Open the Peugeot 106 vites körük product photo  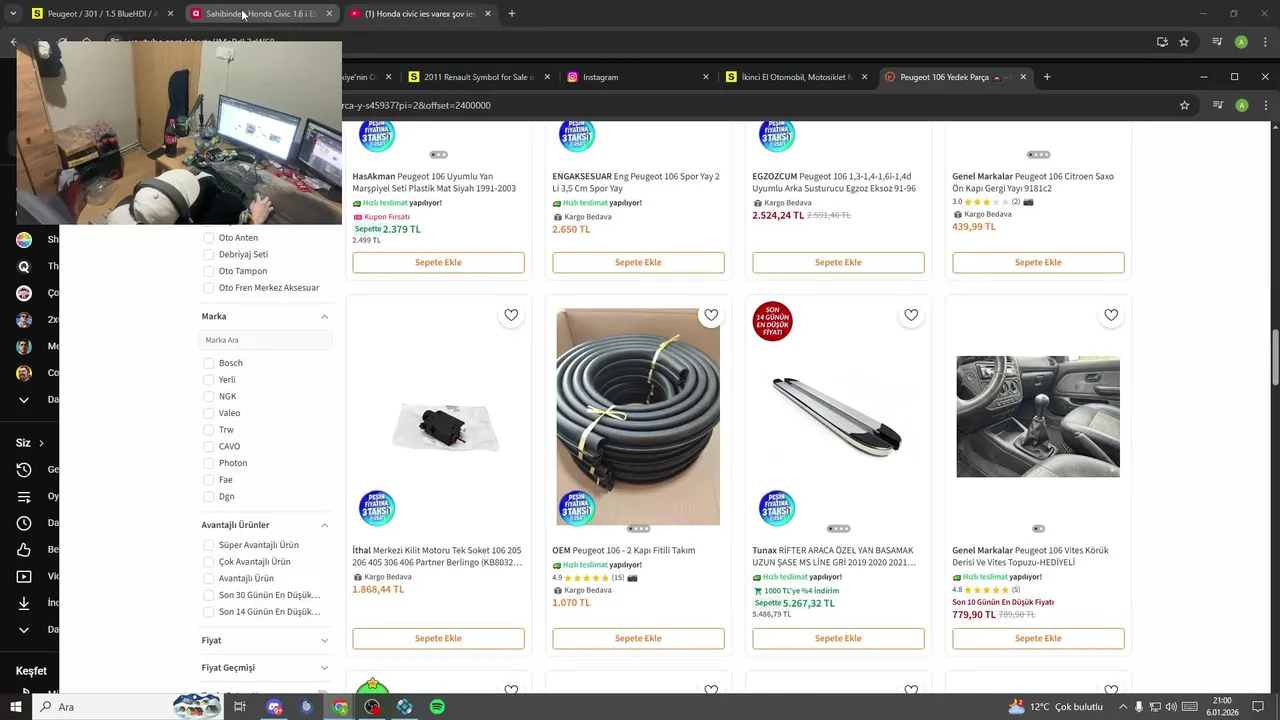[1038, 416]
